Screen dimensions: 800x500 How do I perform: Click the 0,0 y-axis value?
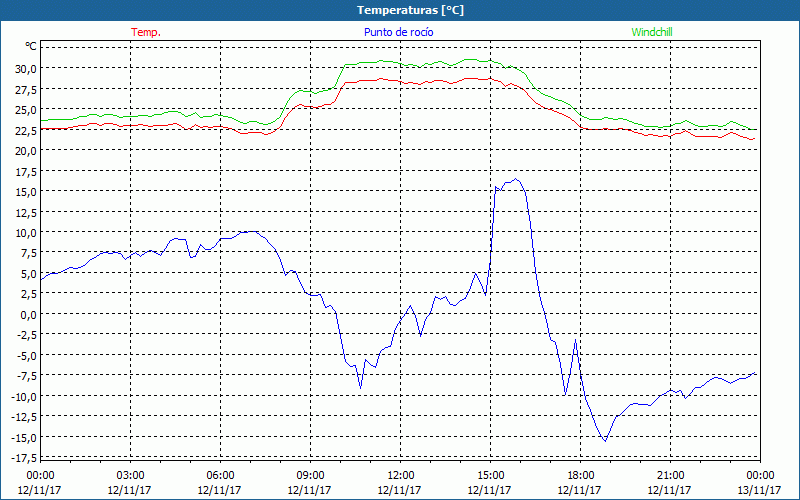click(x=28, y=315)
